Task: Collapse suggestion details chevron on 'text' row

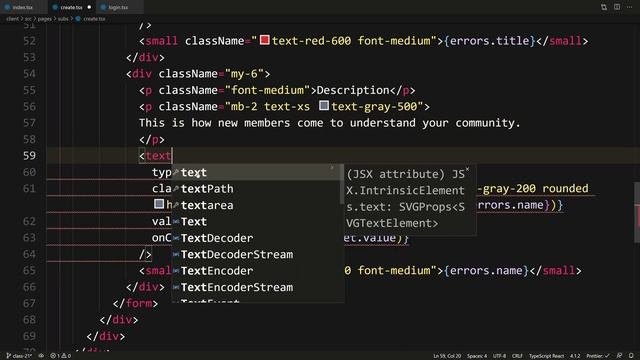Action: coord(332,167)
